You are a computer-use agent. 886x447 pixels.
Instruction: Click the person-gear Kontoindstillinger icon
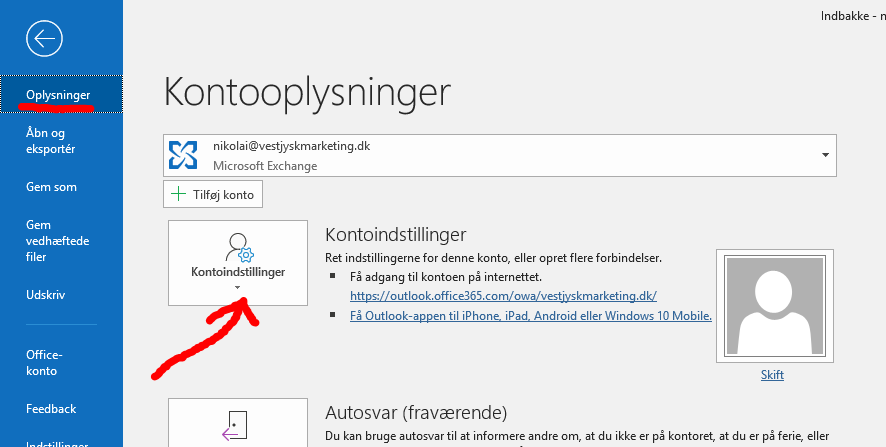[238, 247]
